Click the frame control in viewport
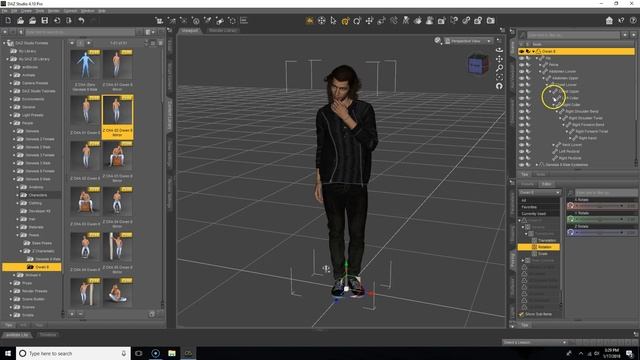Image resolution: width=640 pixels, height=360 pixels. 499,77
